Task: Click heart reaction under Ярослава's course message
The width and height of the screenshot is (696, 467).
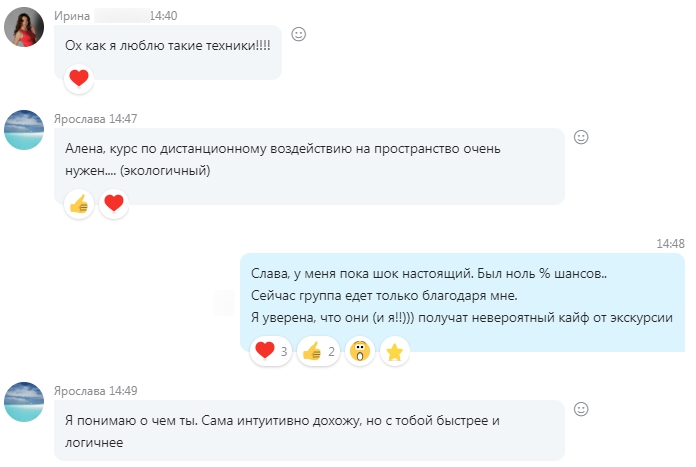Action: tap(114, 204)
